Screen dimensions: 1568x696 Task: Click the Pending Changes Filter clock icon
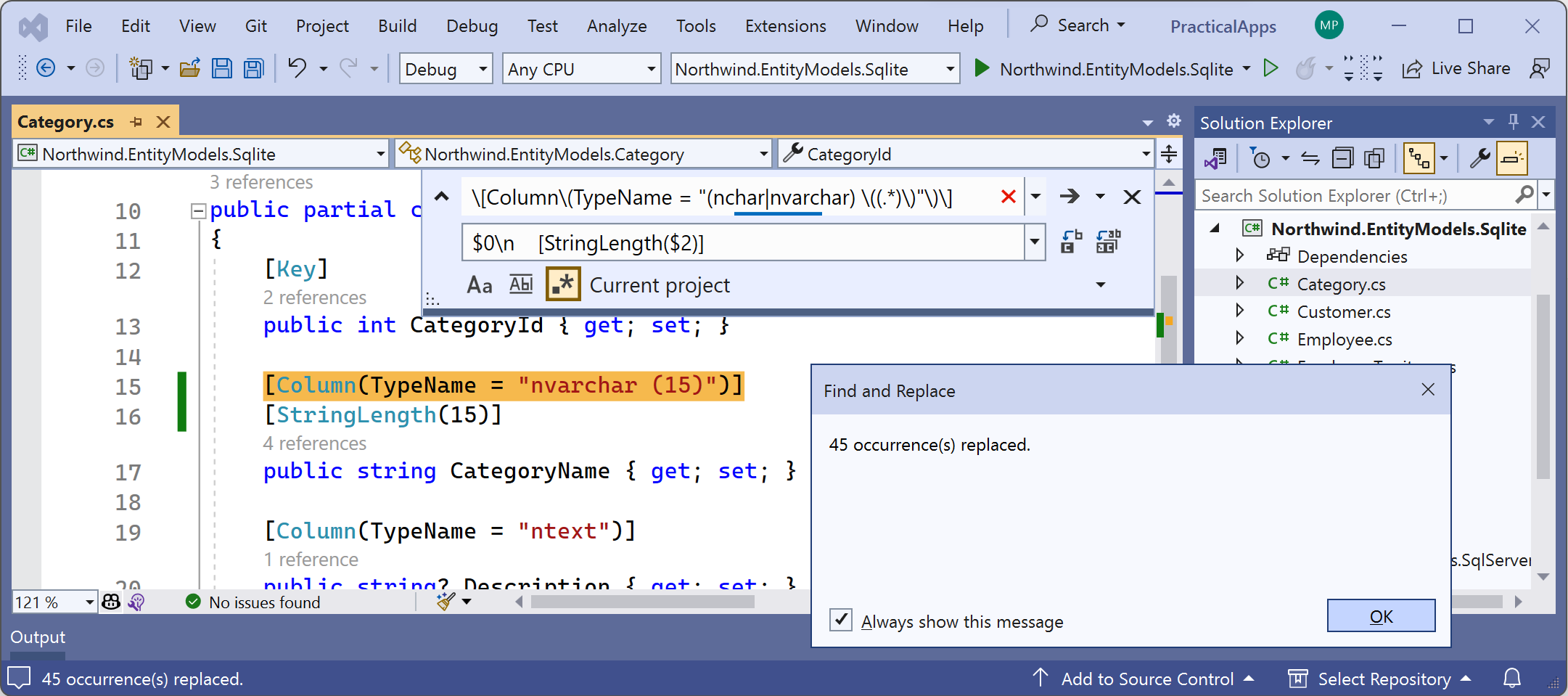1261,157
